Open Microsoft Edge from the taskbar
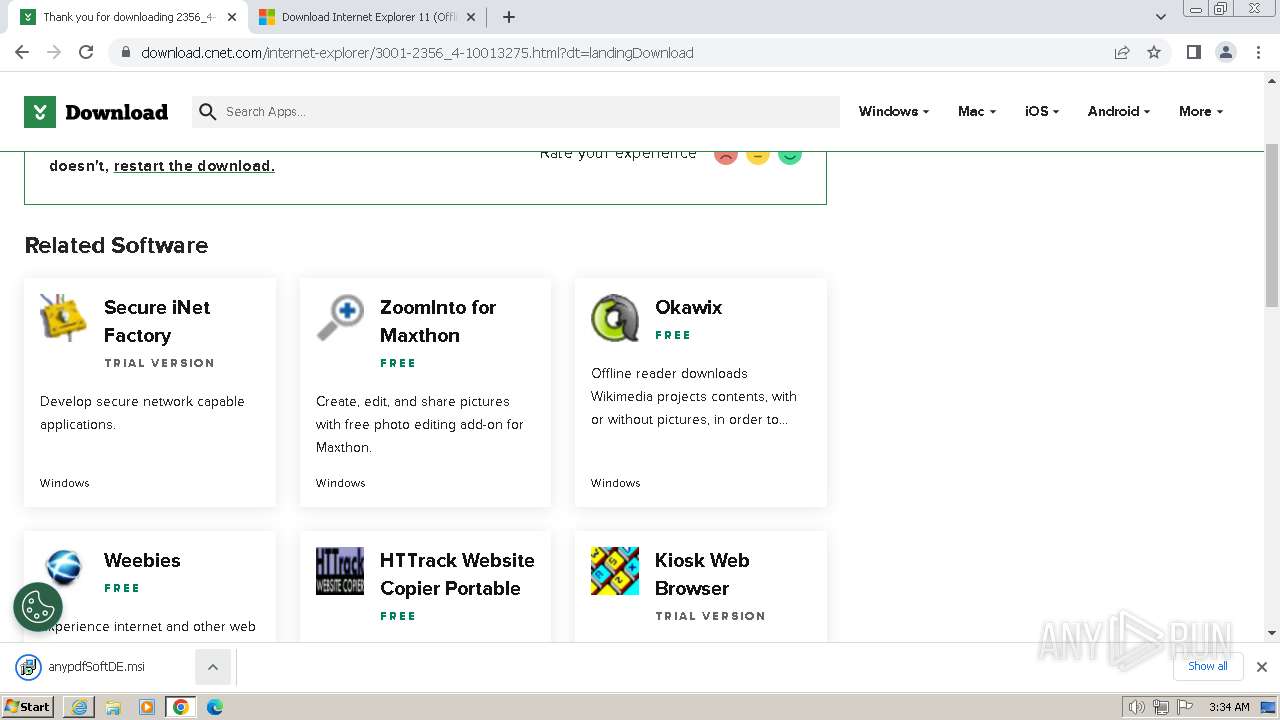This screenshot has width=1280, height=720. pyautogui.click(x=215, y=707)
